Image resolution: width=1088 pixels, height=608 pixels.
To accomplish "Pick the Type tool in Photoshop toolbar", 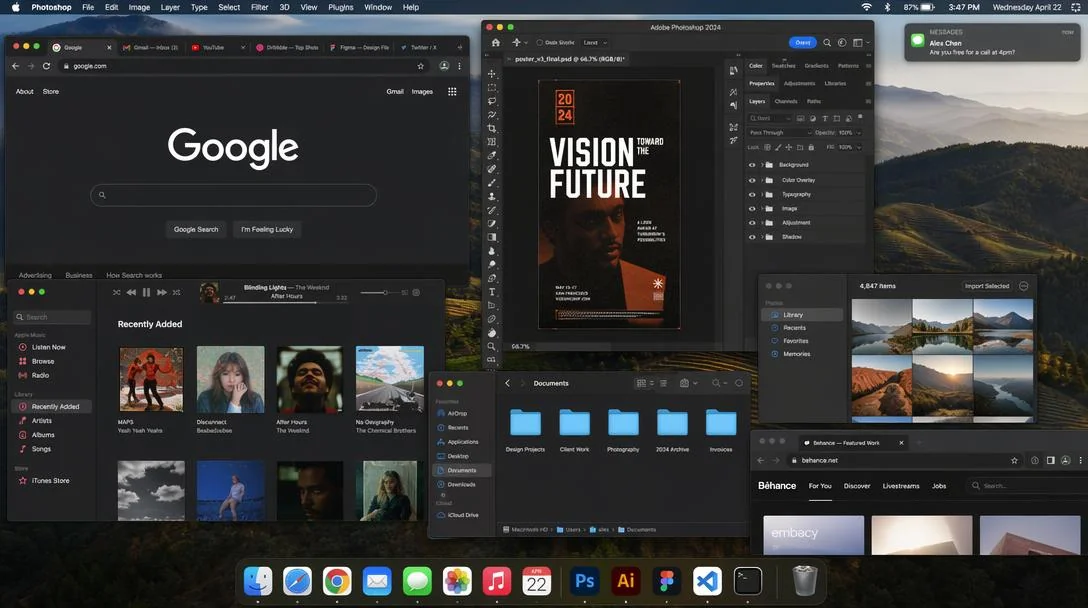I will (x=492, y=292).
